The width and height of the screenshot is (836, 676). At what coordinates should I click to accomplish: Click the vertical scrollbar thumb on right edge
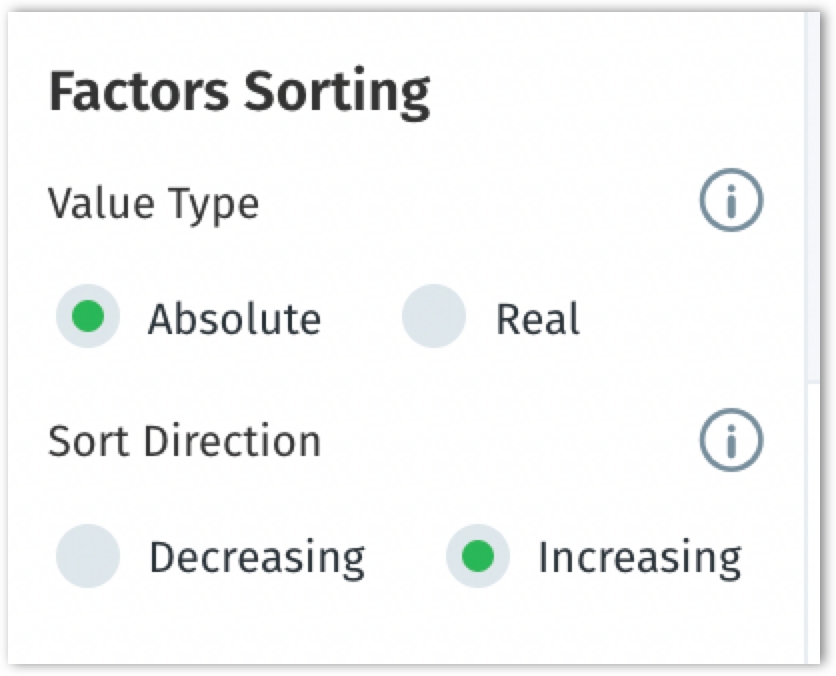[x=813, y=196]
